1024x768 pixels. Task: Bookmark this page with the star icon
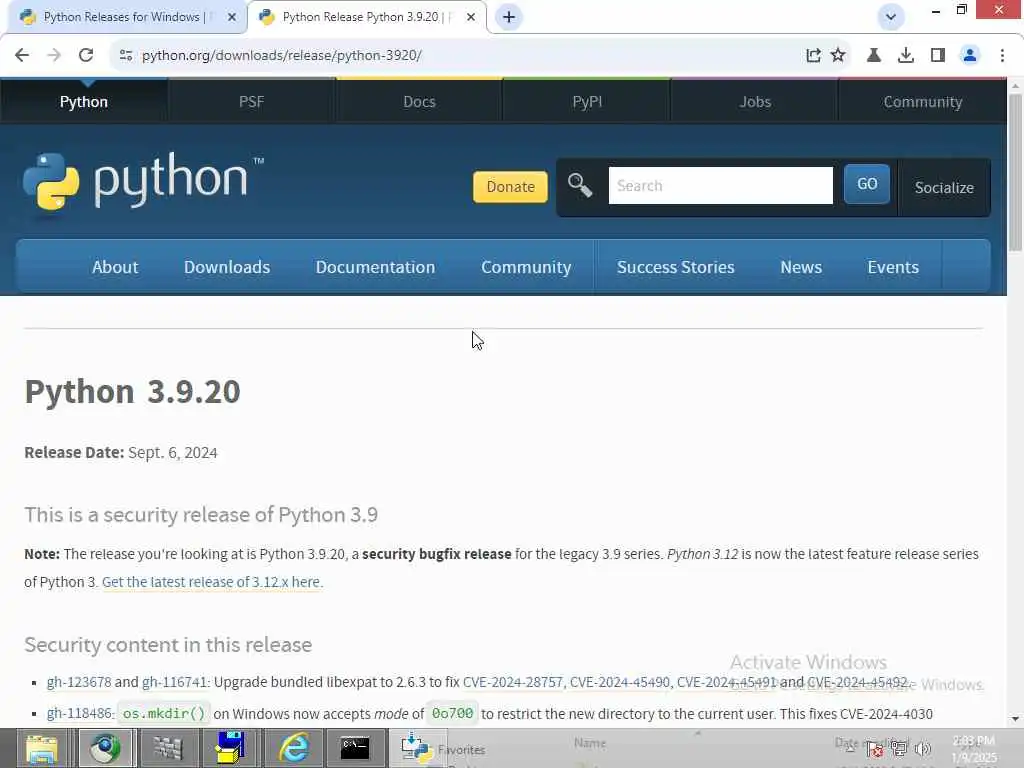(838, 56)
